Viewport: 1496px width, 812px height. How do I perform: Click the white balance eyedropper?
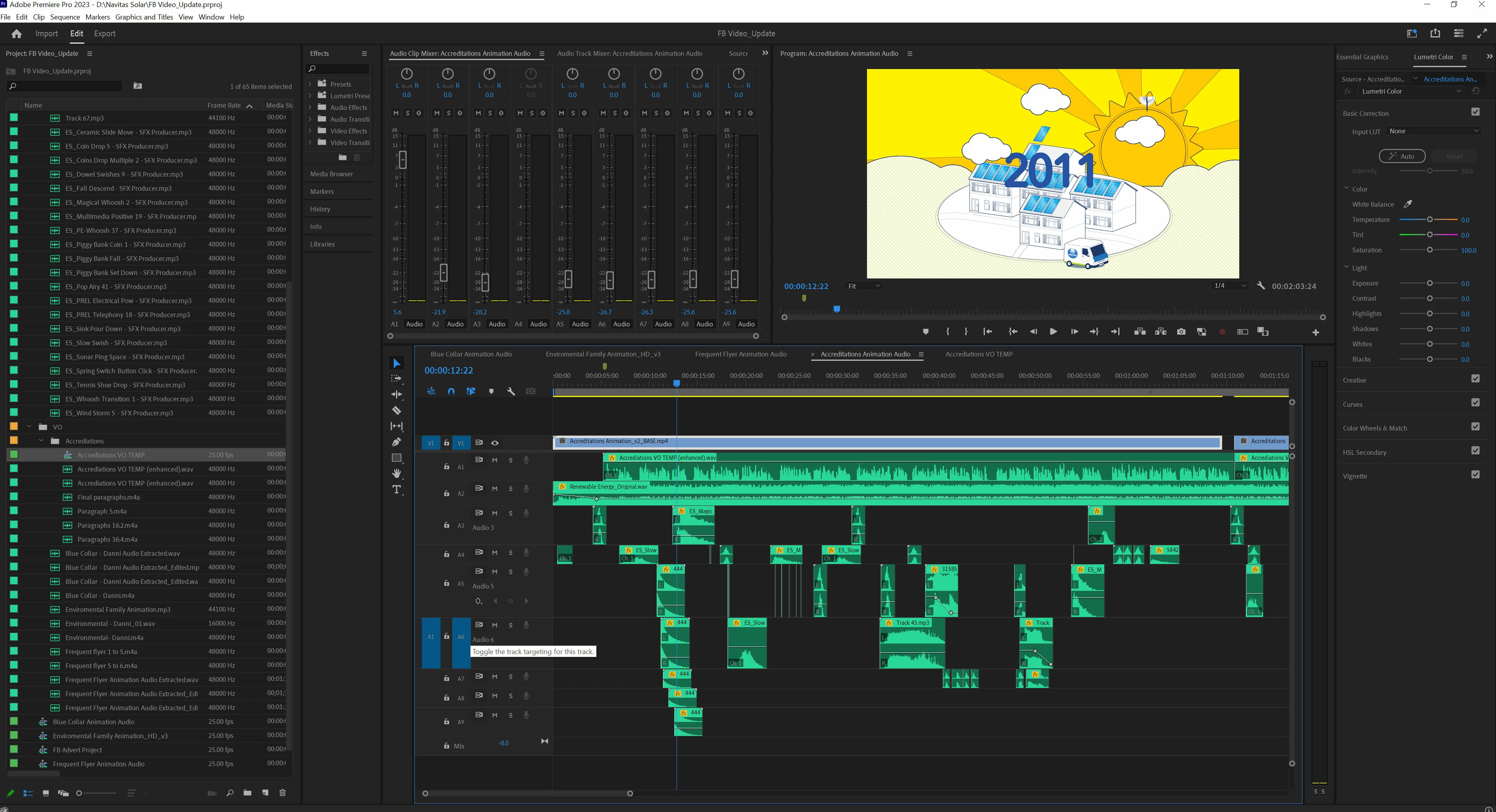(x=1408, y=204)
